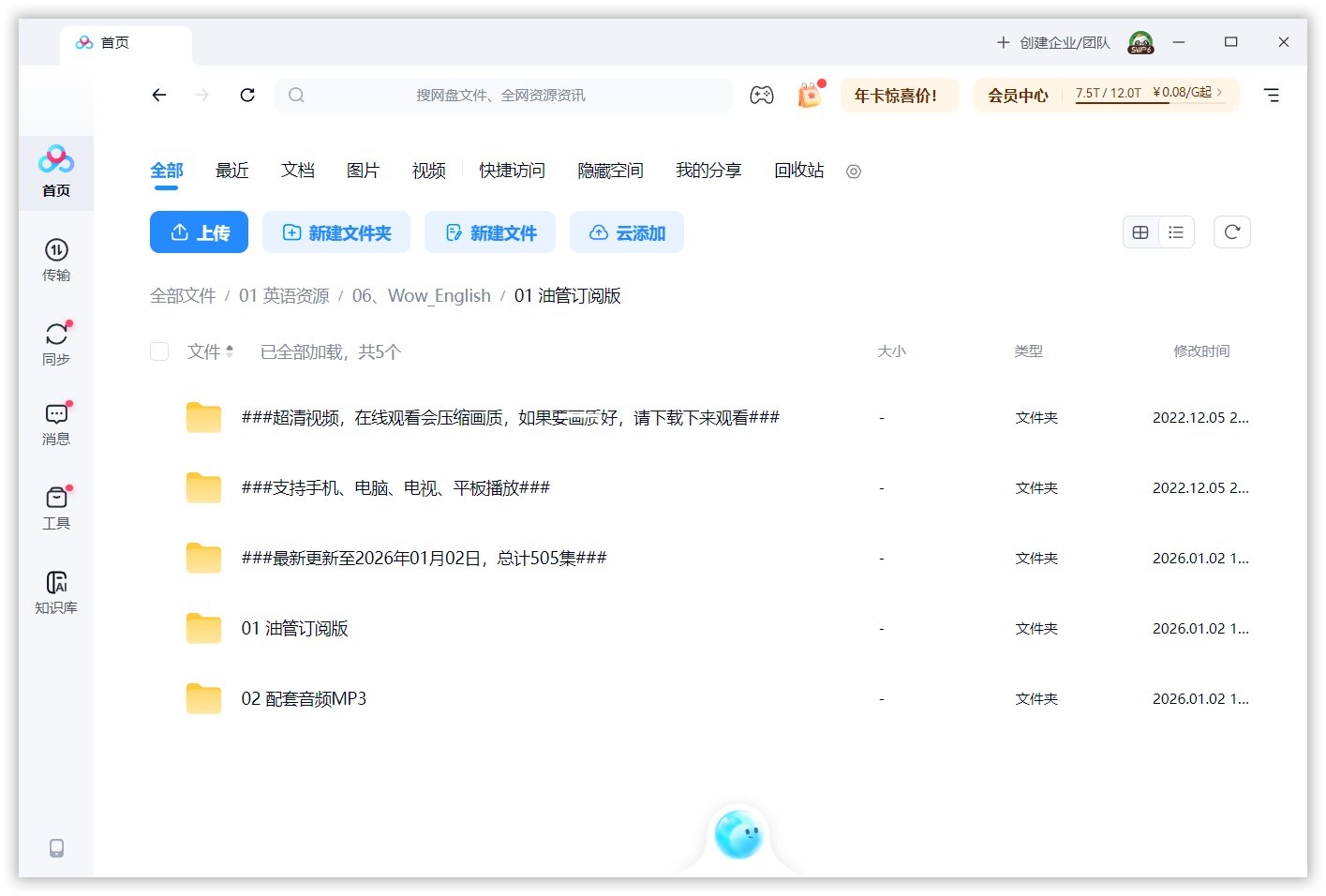Open the 云添加 cloud add dropdown
Screen dimensions: 1326x896
point(626,231)
